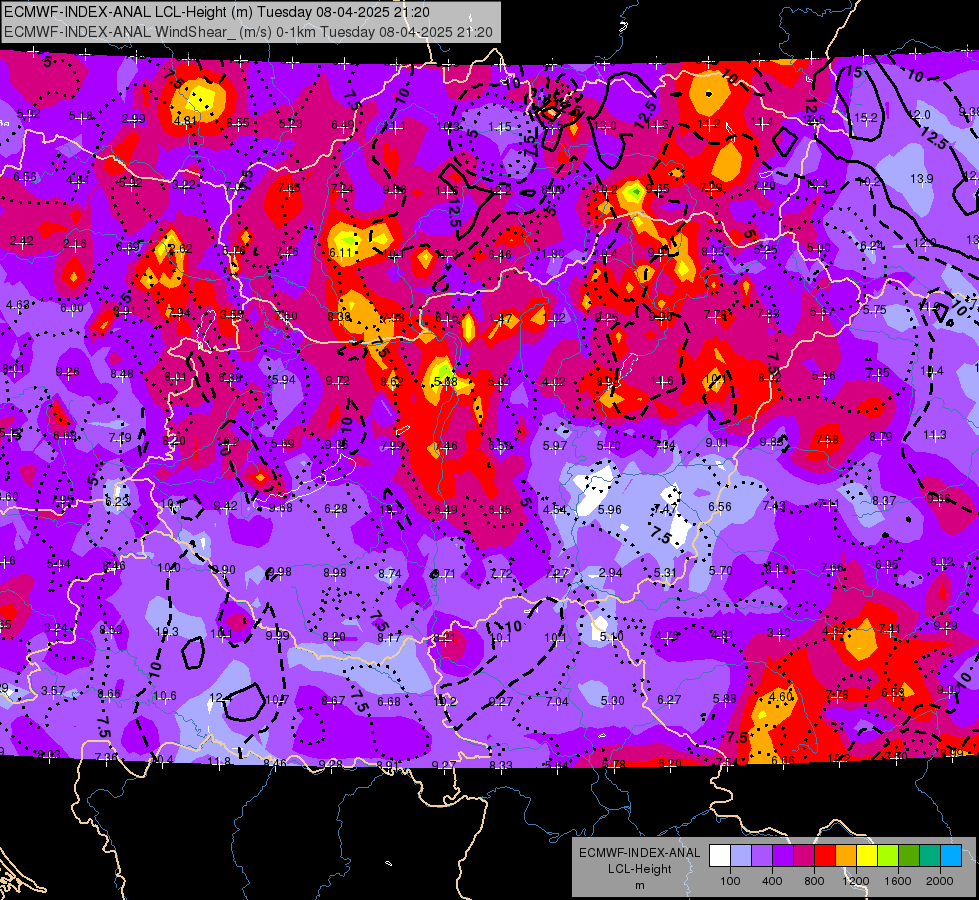The height and width of the screenshot is (900, 979).
Task: Click the grid value 1.80
Action: [x=553, y=254]
